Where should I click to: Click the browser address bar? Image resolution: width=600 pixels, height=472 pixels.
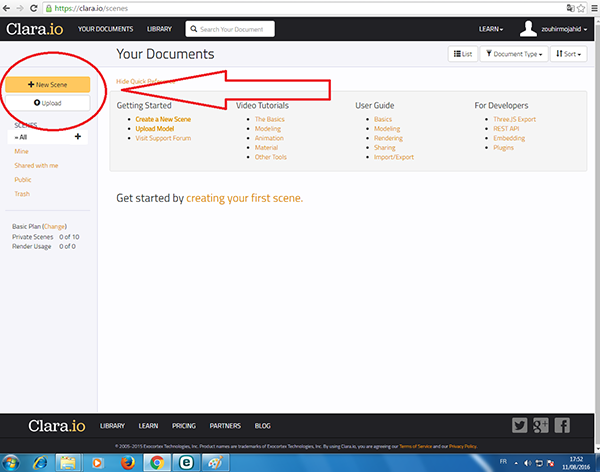pyautogui.click(x=306, y=8)
